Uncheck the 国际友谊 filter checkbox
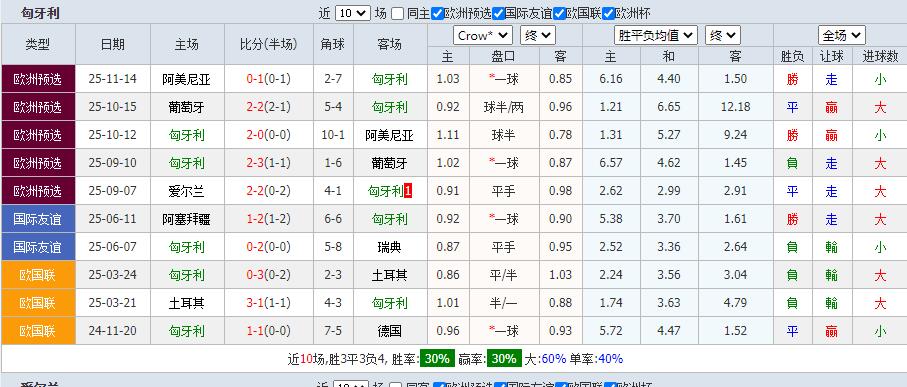 click(x=498, y=13)
